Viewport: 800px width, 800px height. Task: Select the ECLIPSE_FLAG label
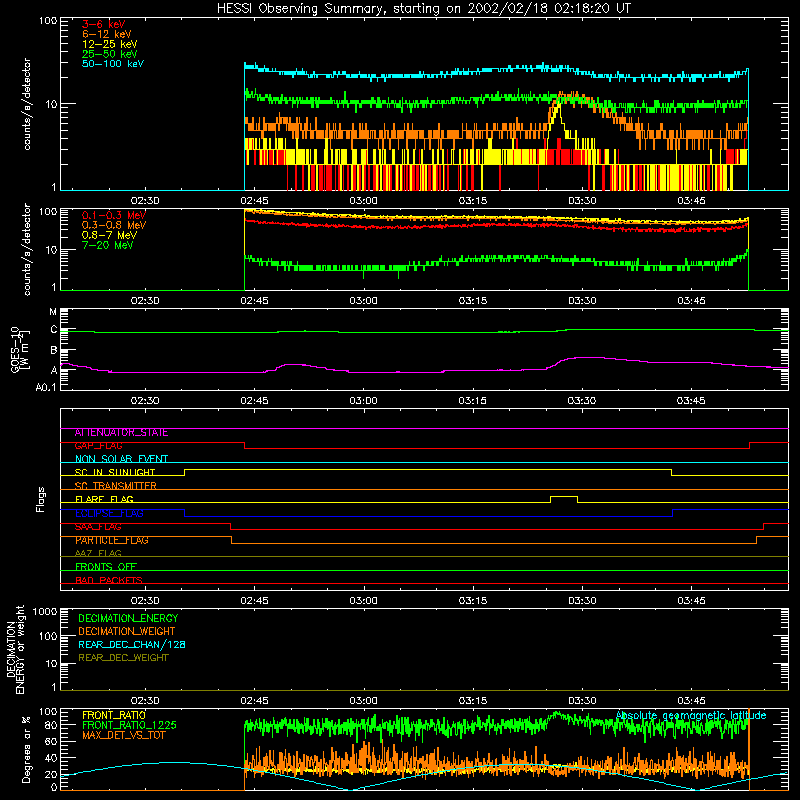tap(109, 513)
